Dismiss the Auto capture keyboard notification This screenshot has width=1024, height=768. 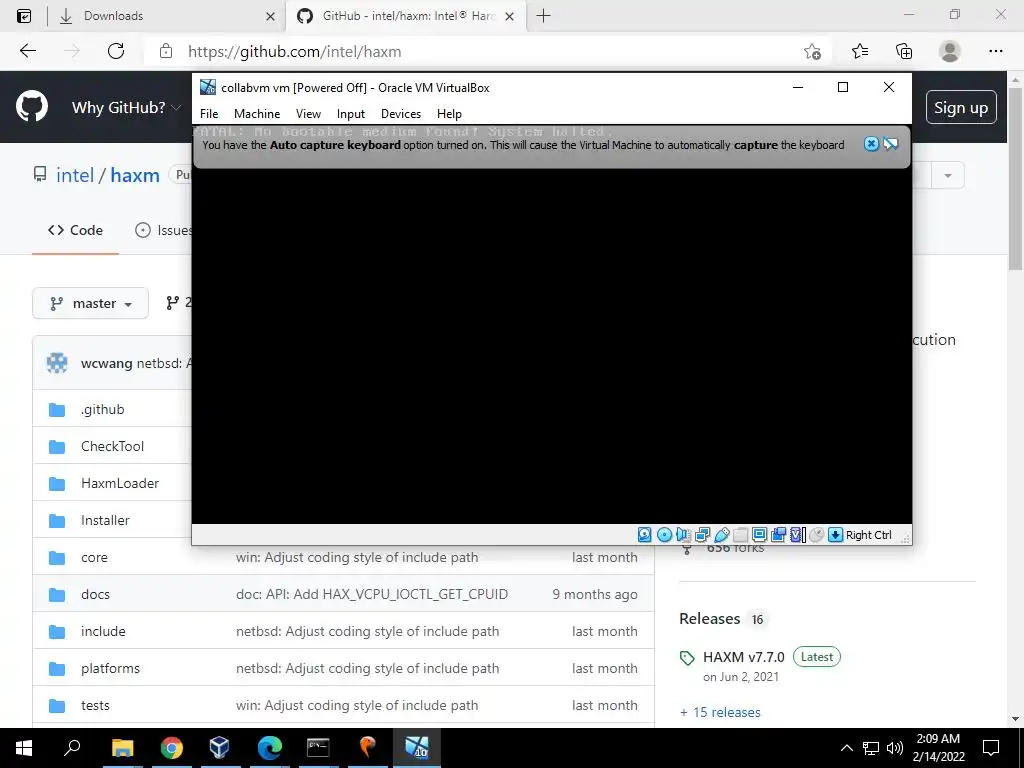tap(871, 144)
